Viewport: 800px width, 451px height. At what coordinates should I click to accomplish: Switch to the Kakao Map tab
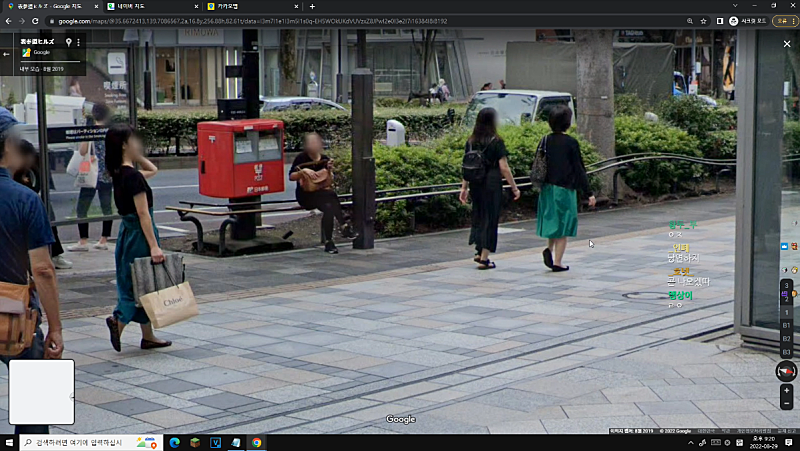[x=245, y=6]
